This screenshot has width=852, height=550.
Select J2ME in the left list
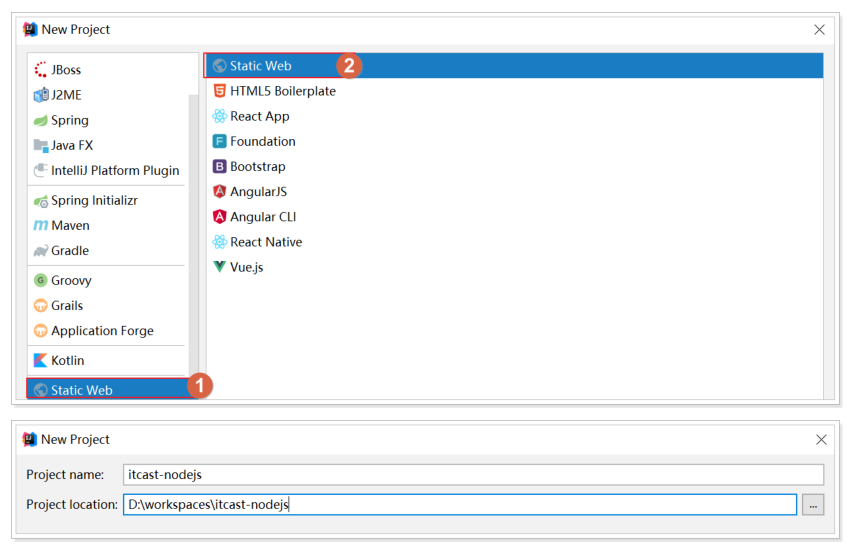click(x=108, y=95)
